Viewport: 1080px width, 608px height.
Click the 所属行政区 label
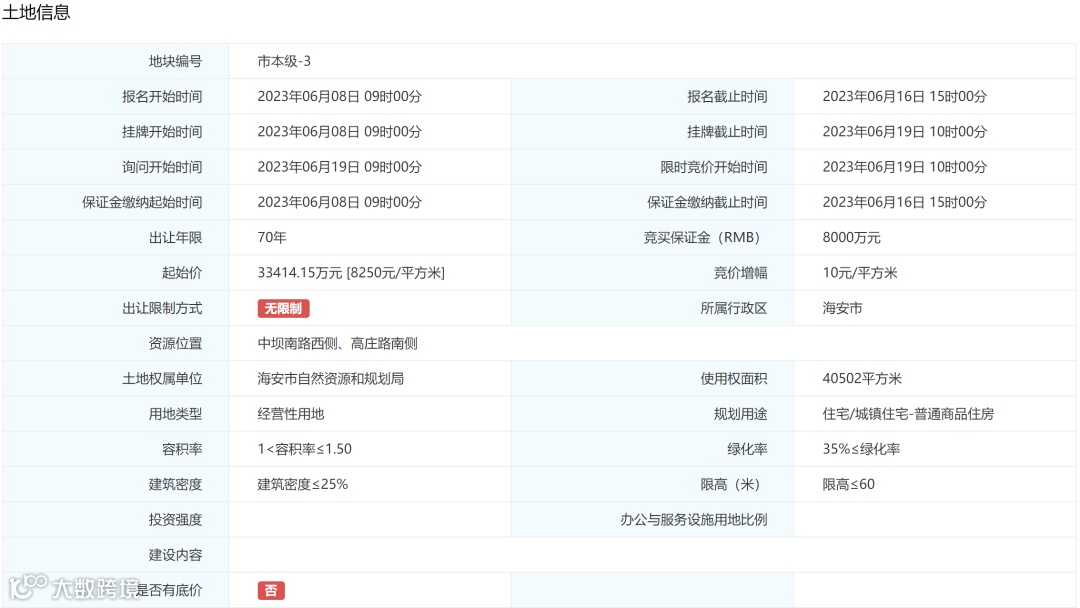[x=734, y=308]
